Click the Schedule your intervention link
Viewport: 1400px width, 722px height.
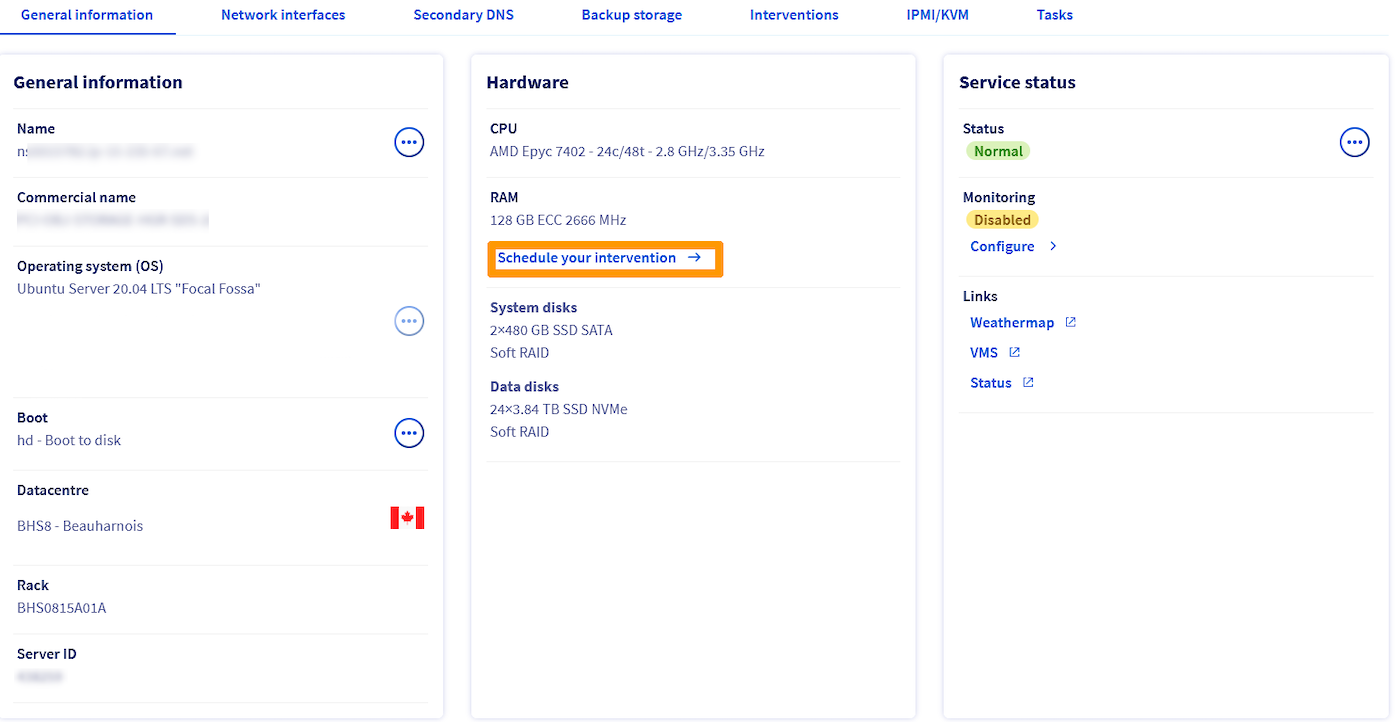[x=587, y=258]
